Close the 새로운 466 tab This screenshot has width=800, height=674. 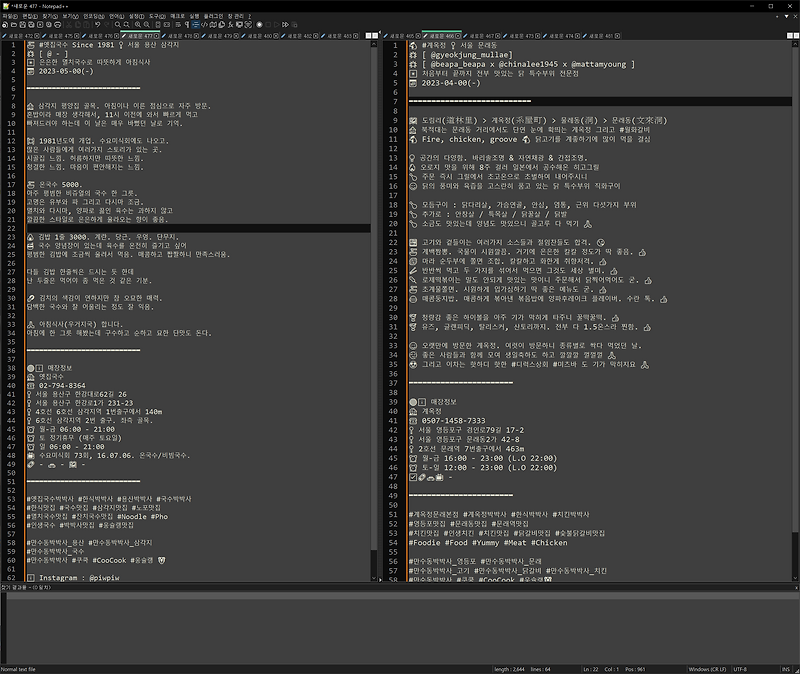(x=458, y=36)
